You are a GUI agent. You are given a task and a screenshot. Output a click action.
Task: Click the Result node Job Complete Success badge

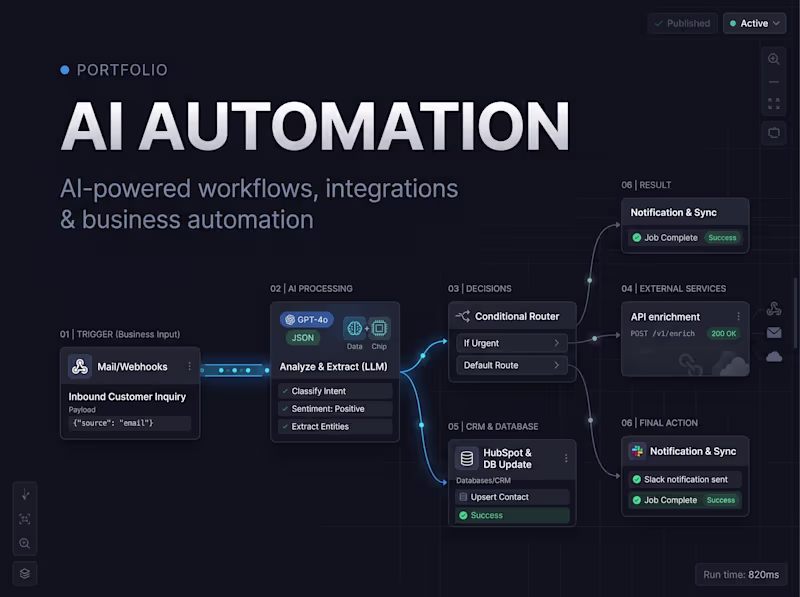click(722, 238)
